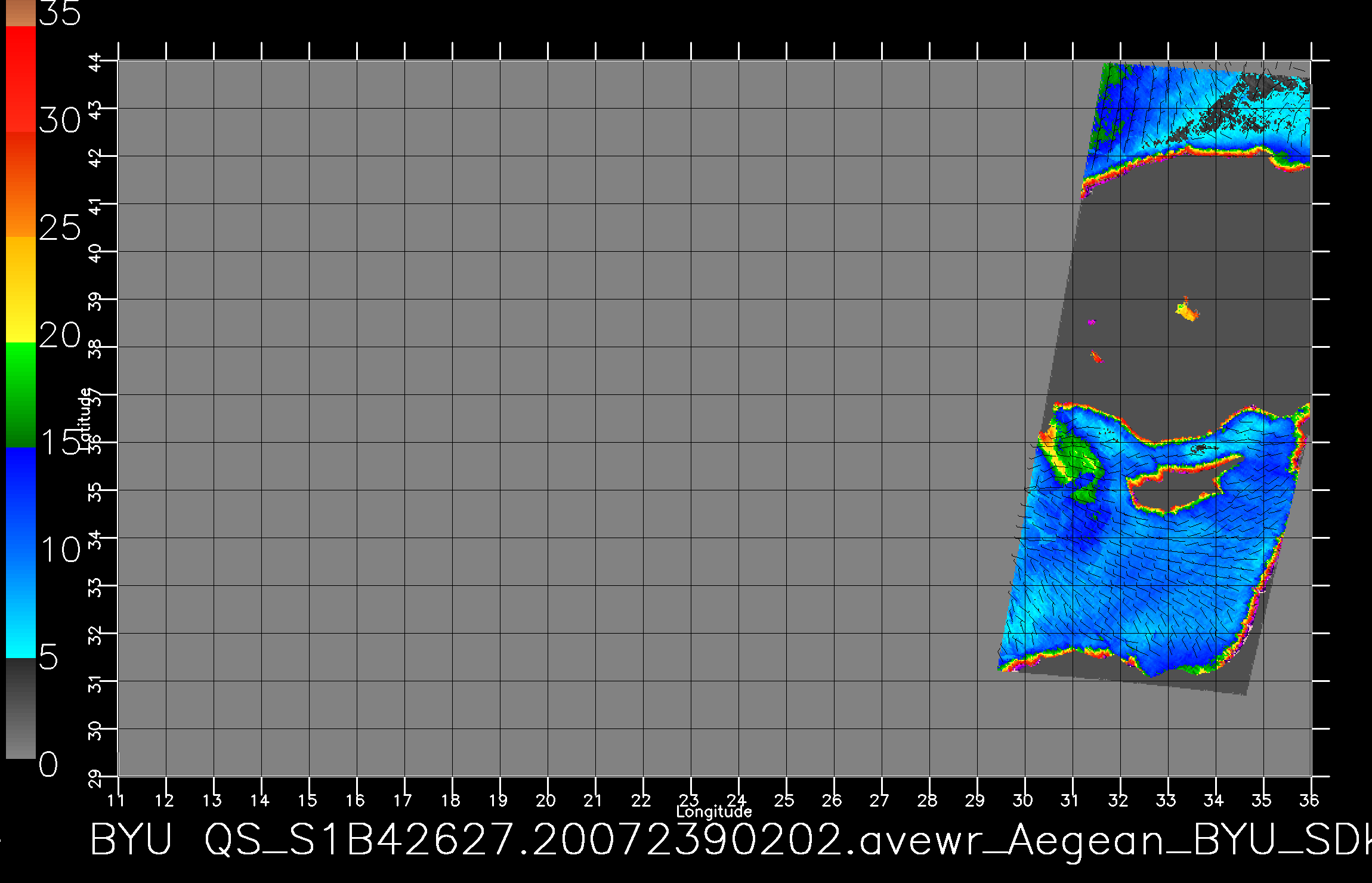The width and height of the screenshot is (1372, 883).
Task: Click latitude tick label "38"
Action: [x=95, y=349]
